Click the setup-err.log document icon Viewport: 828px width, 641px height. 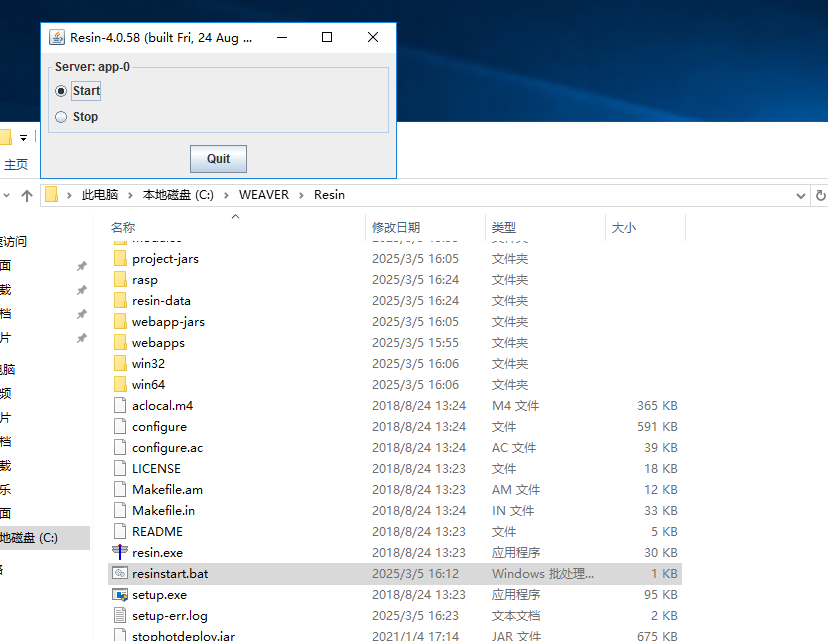pos(120,615)
